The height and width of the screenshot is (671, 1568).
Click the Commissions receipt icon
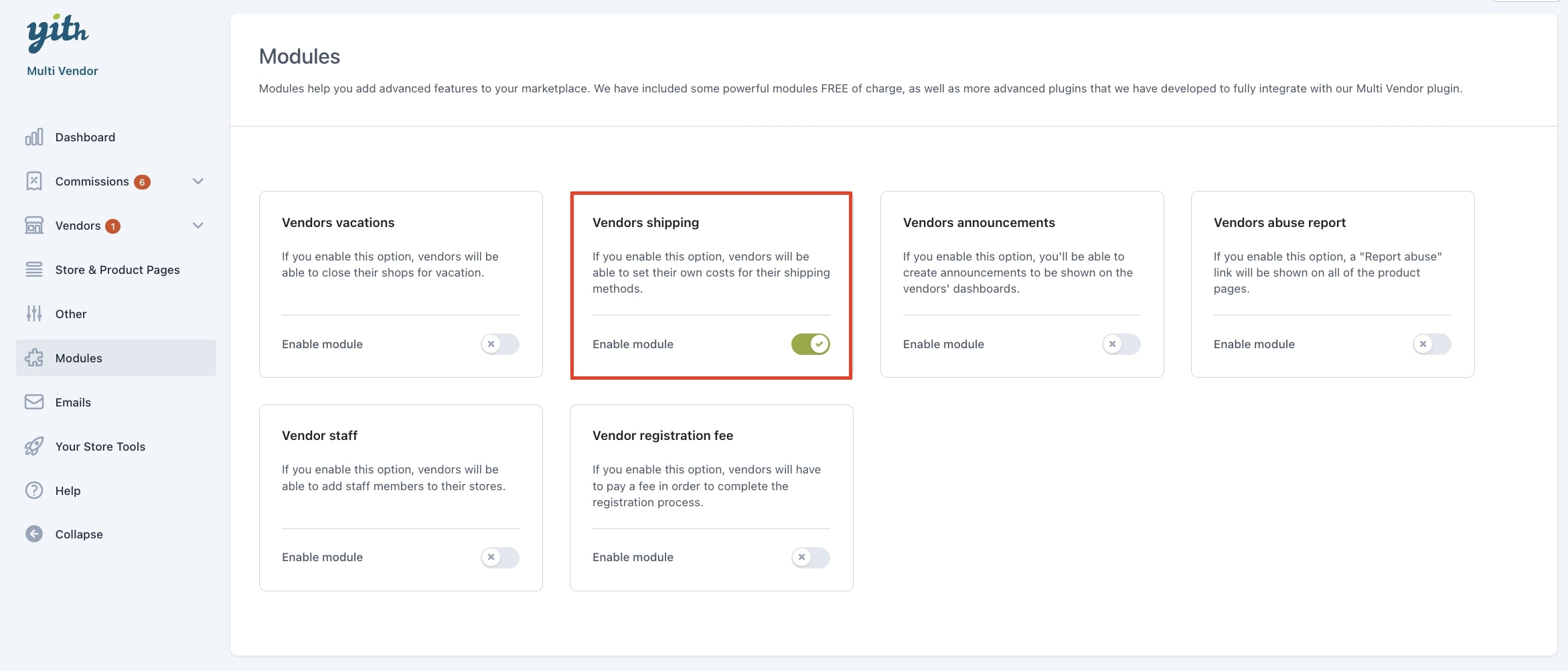[34, 181]
